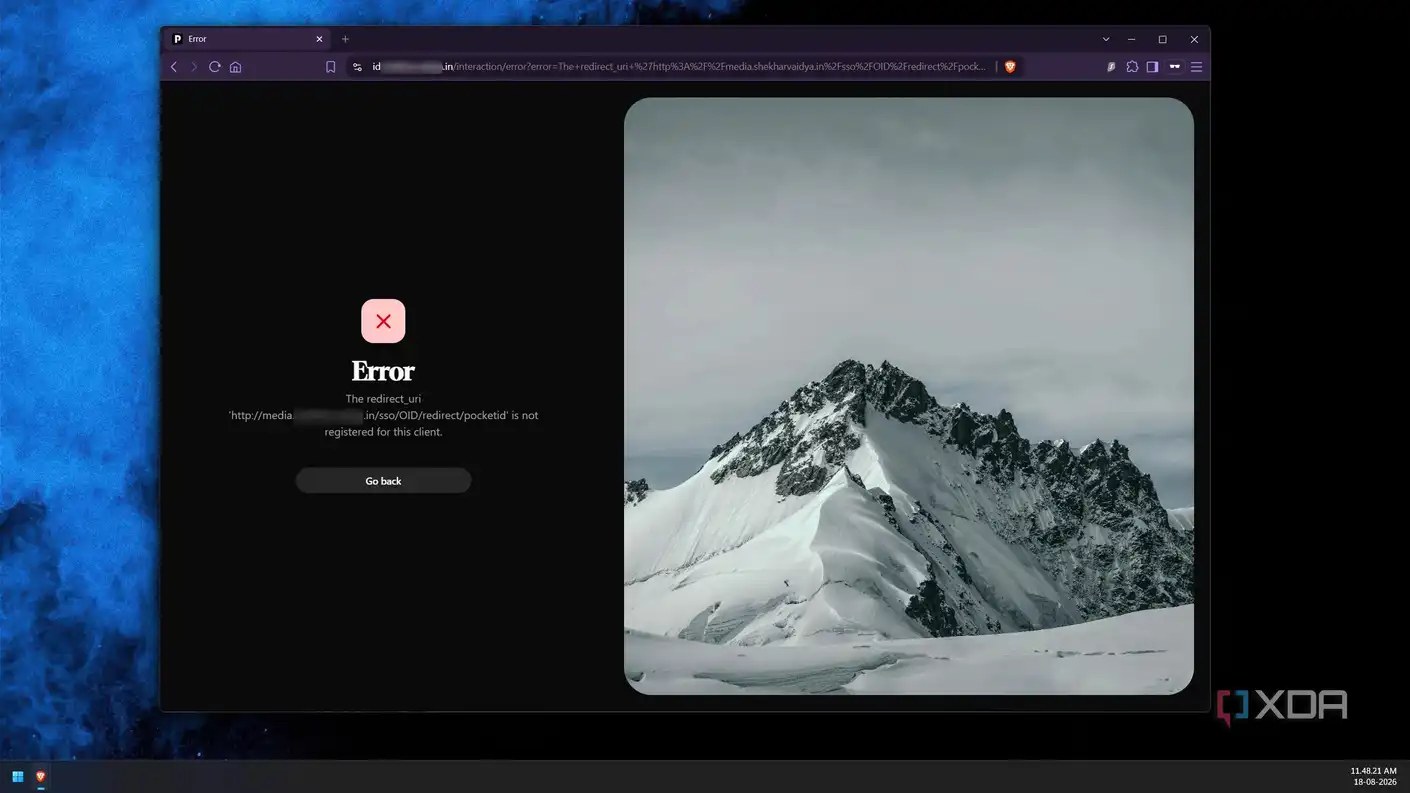Click the Error heading
This screenshot has width=1410, height=793.
tap(383, 371)
